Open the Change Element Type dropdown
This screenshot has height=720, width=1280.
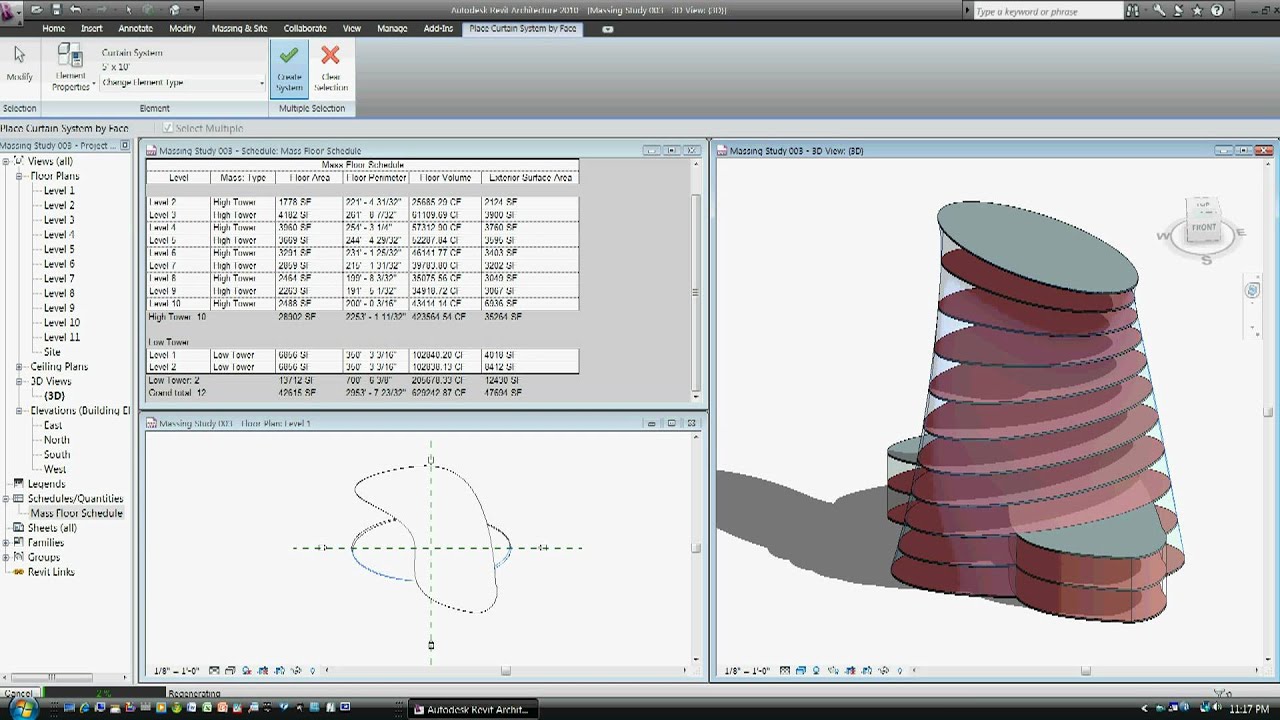(183, 83)
